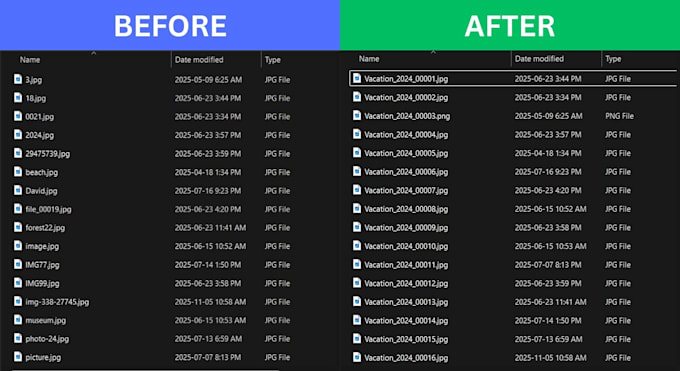Click the Type header in AFTER list
The height and width of the screenshot is (371, 680).
(613, 59)
